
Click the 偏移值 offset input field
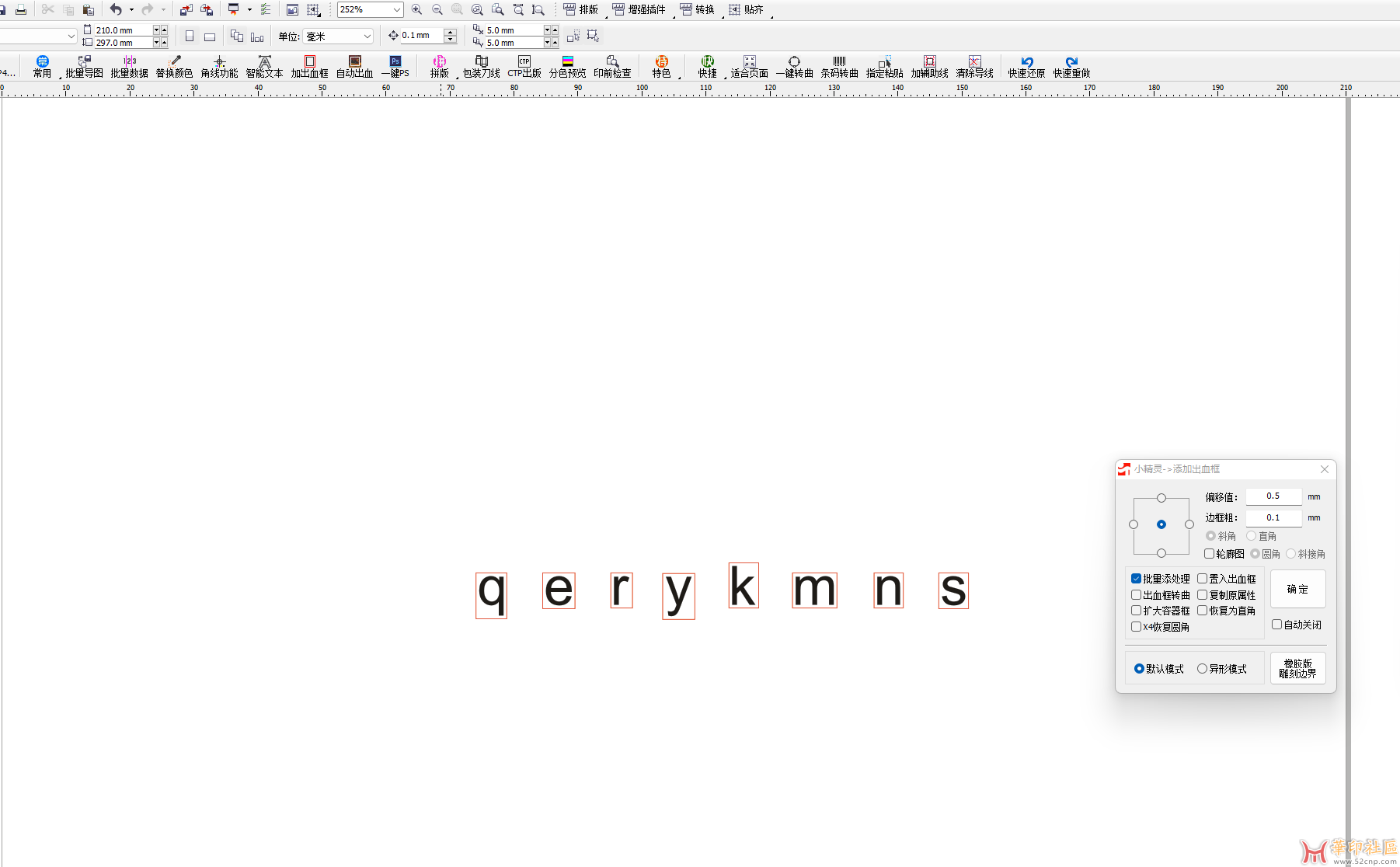click(1273, 496)
